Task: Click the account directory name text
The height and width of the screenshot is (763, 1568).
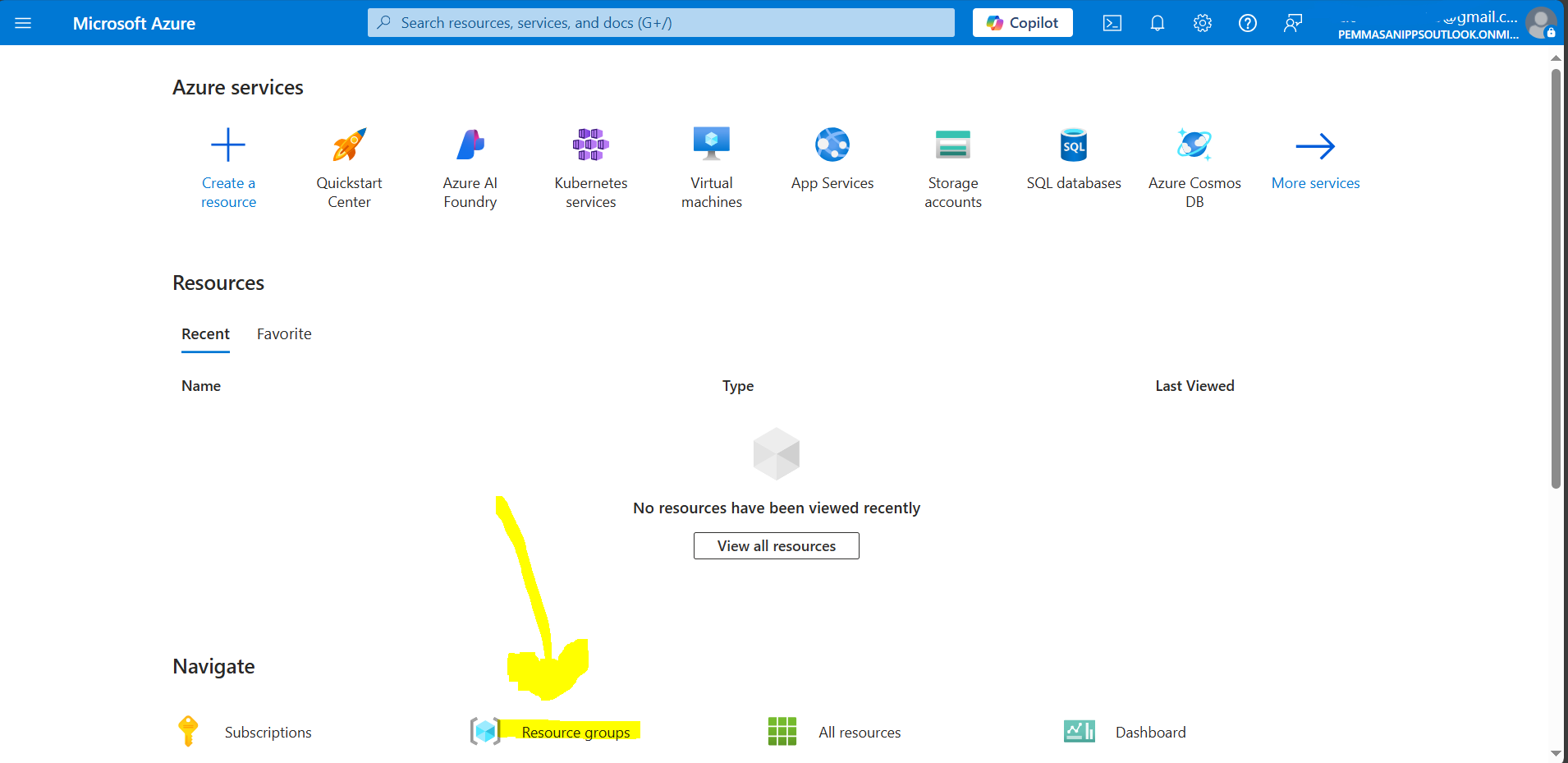Action: pos(1428,34)
